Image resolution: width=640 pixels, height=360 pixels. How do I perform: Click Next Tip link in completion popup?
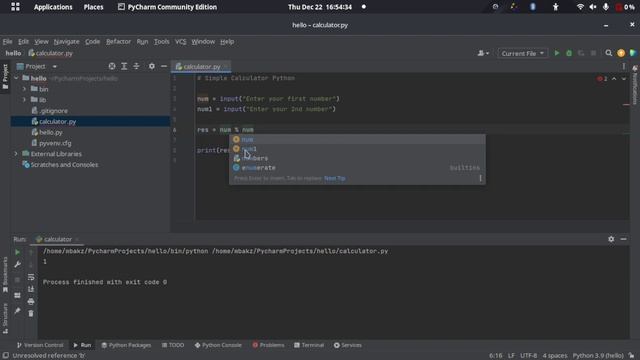point(335,178)
